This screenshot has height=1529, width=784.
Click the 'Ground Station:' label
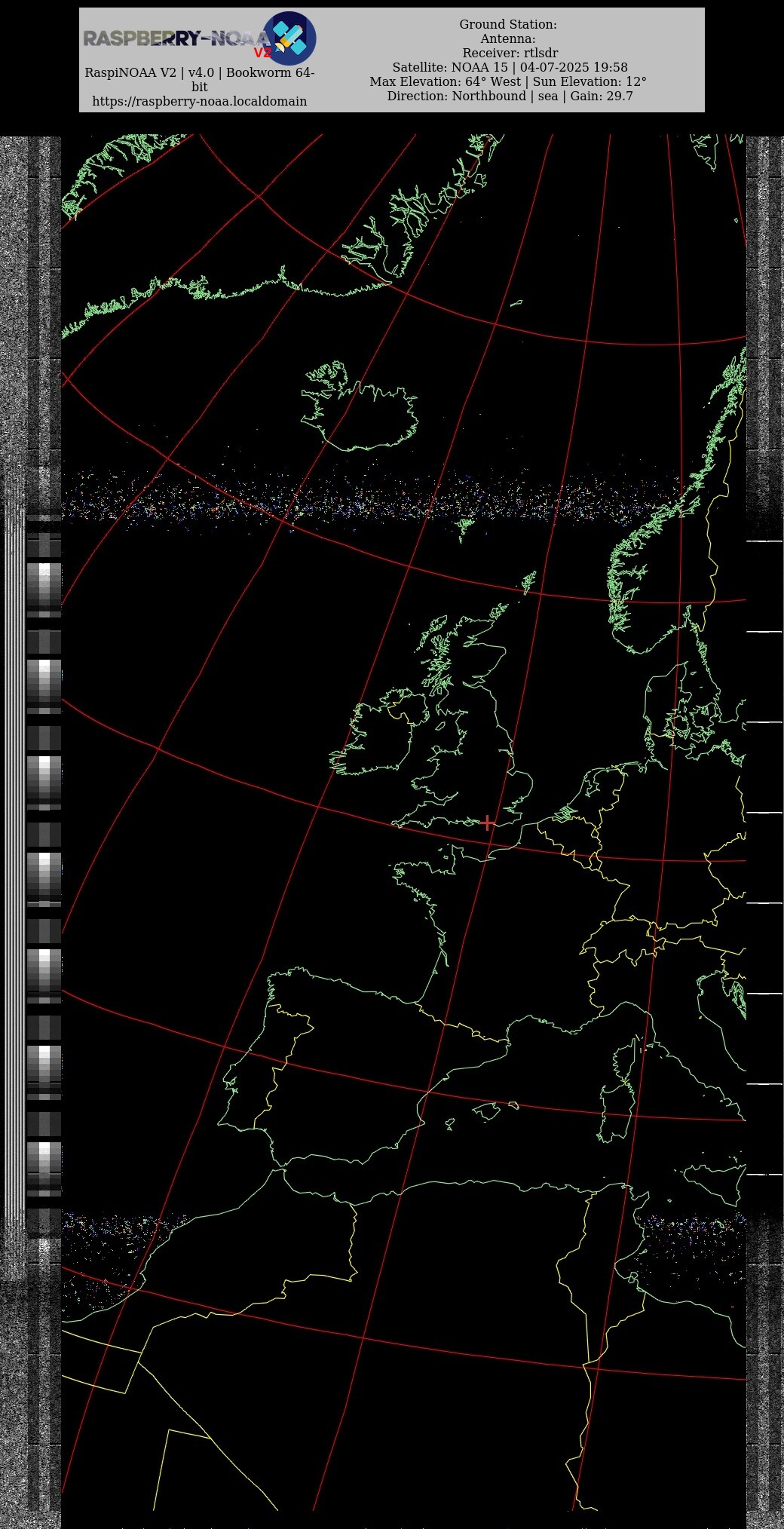508,24
